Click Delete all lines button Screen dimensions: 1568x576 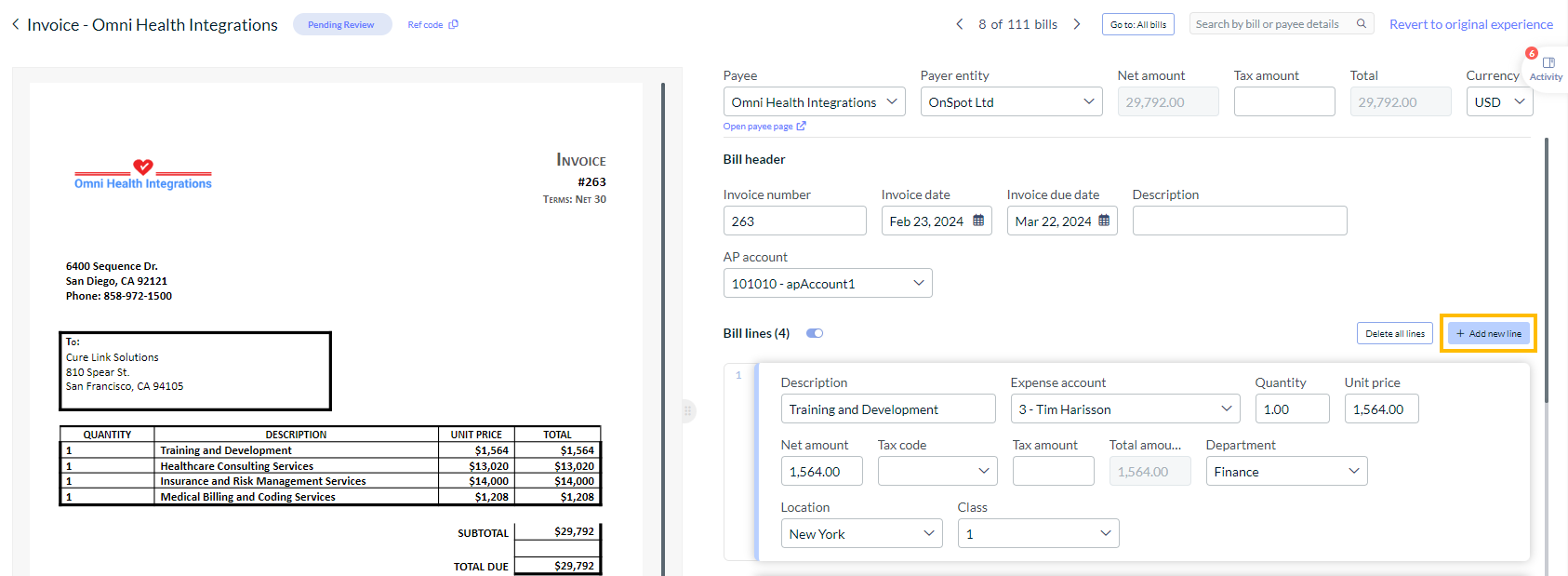point(1395,333)
